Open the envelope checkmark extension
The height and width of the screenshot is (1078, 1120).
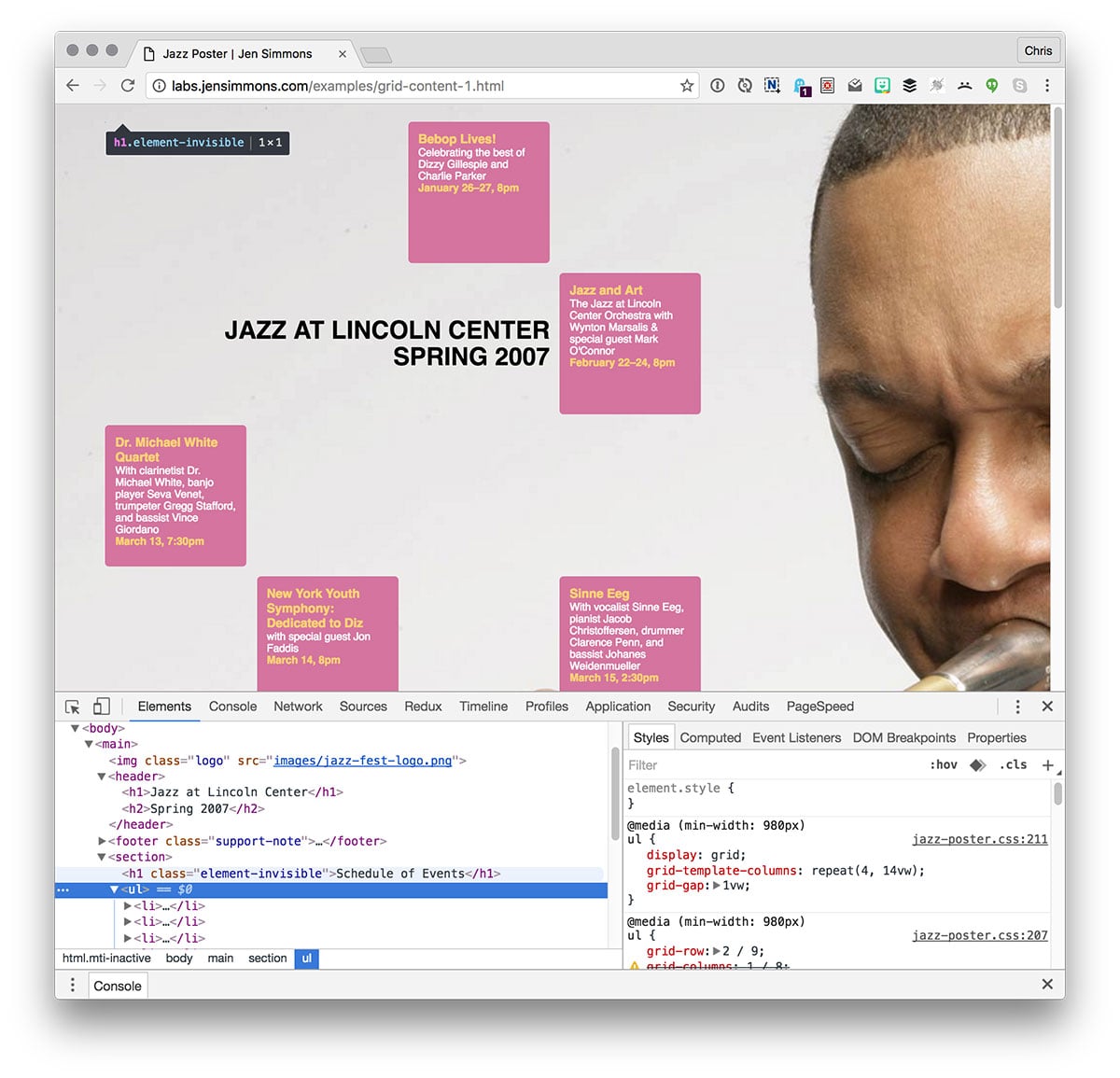(x=855, y=86)
